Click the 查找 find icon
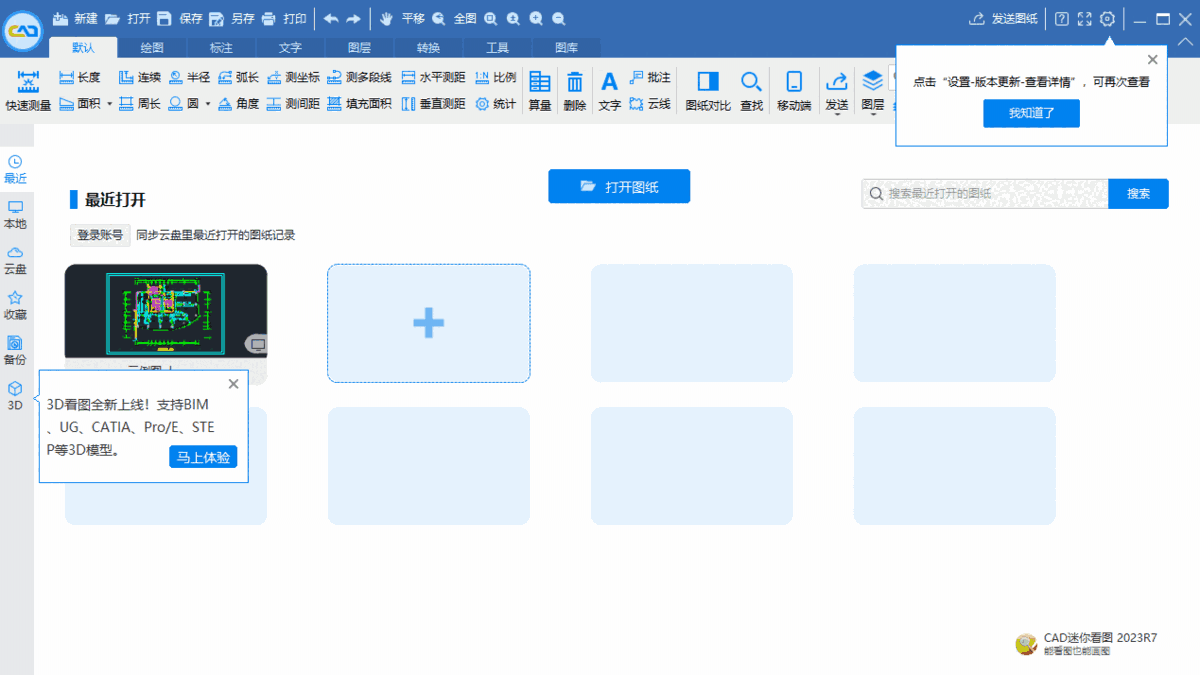The height and width of the screenshot is (675, 1200). coord(751,89)
